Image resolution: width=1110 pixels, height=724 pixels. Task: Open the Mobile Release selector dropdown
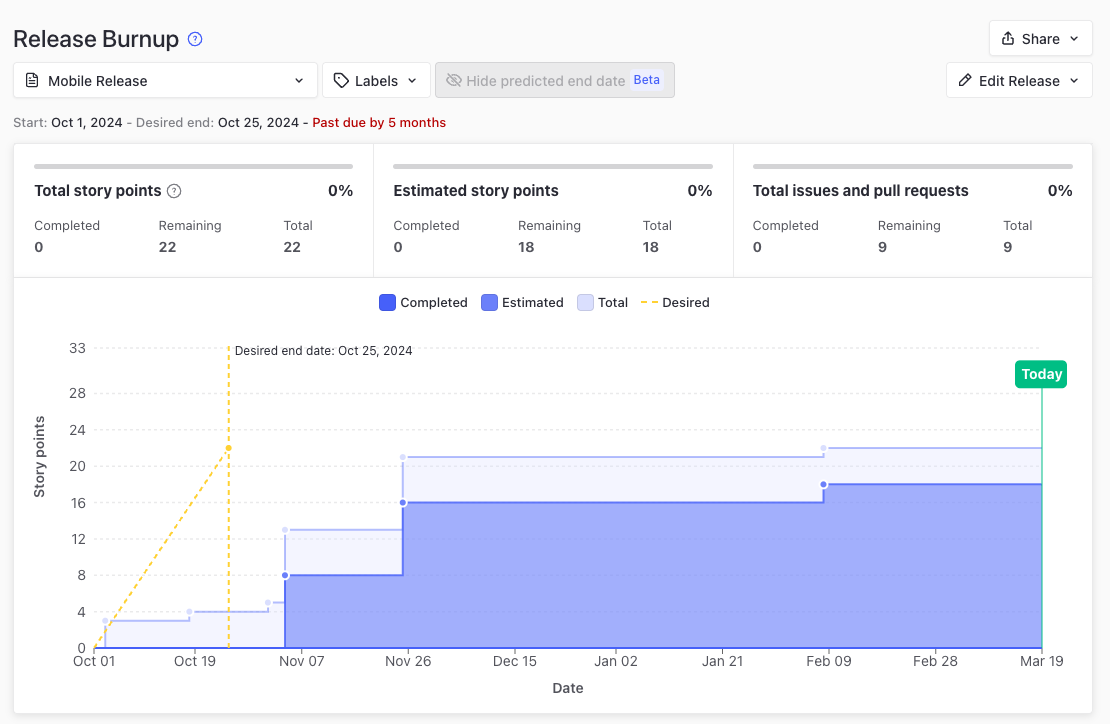click(x=165, y=81)
